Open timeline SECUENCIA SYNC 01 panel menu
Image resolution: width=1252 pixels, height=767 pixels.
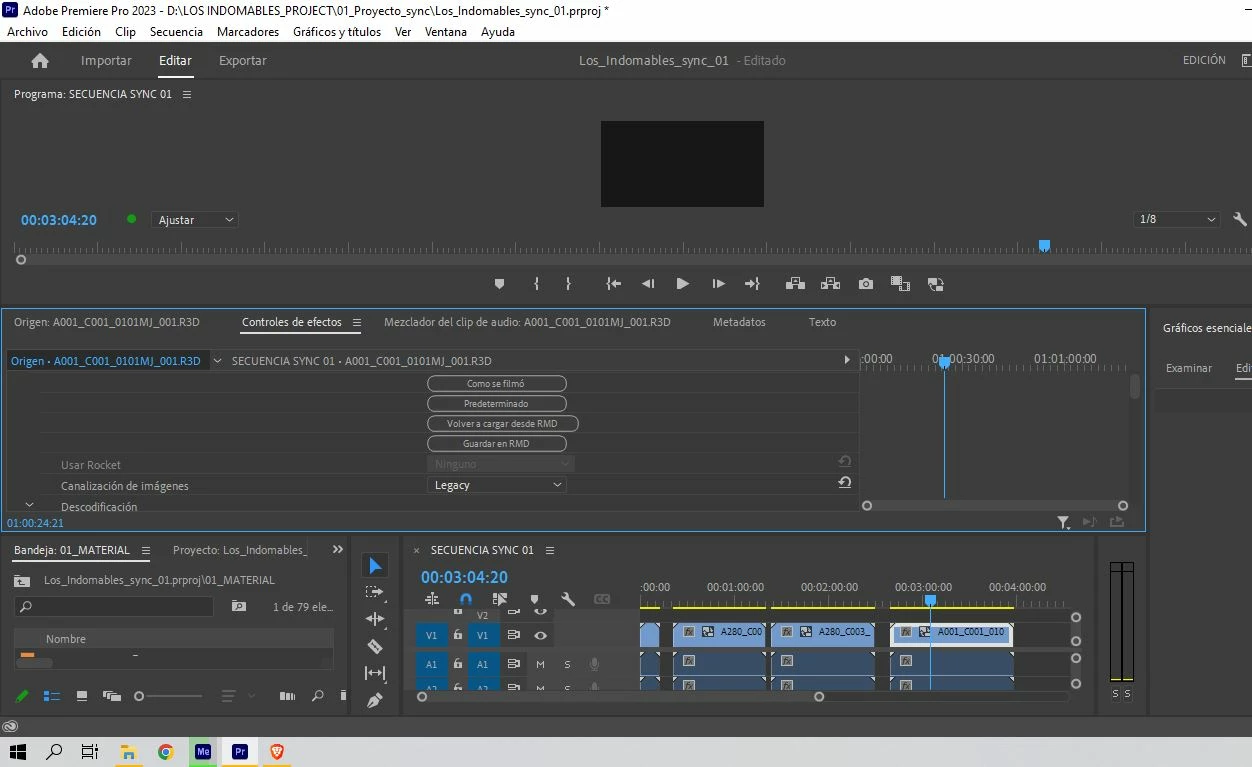point(549,550)
